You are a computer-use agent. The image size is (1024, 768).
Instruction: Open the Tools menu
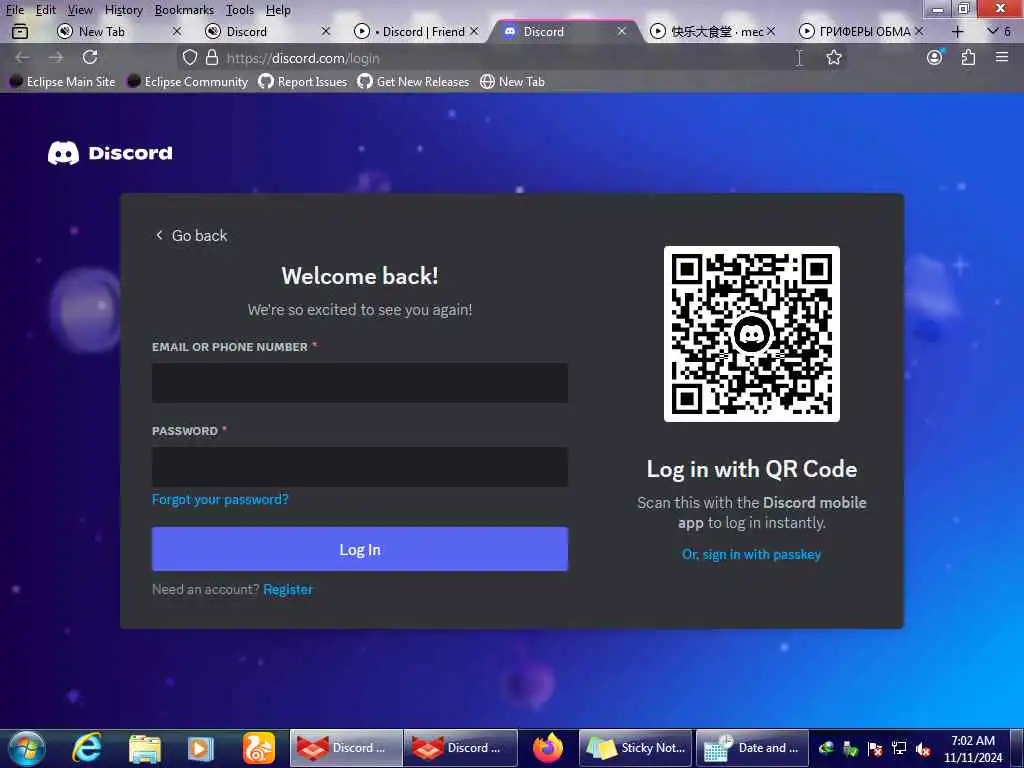click(240, 10)
